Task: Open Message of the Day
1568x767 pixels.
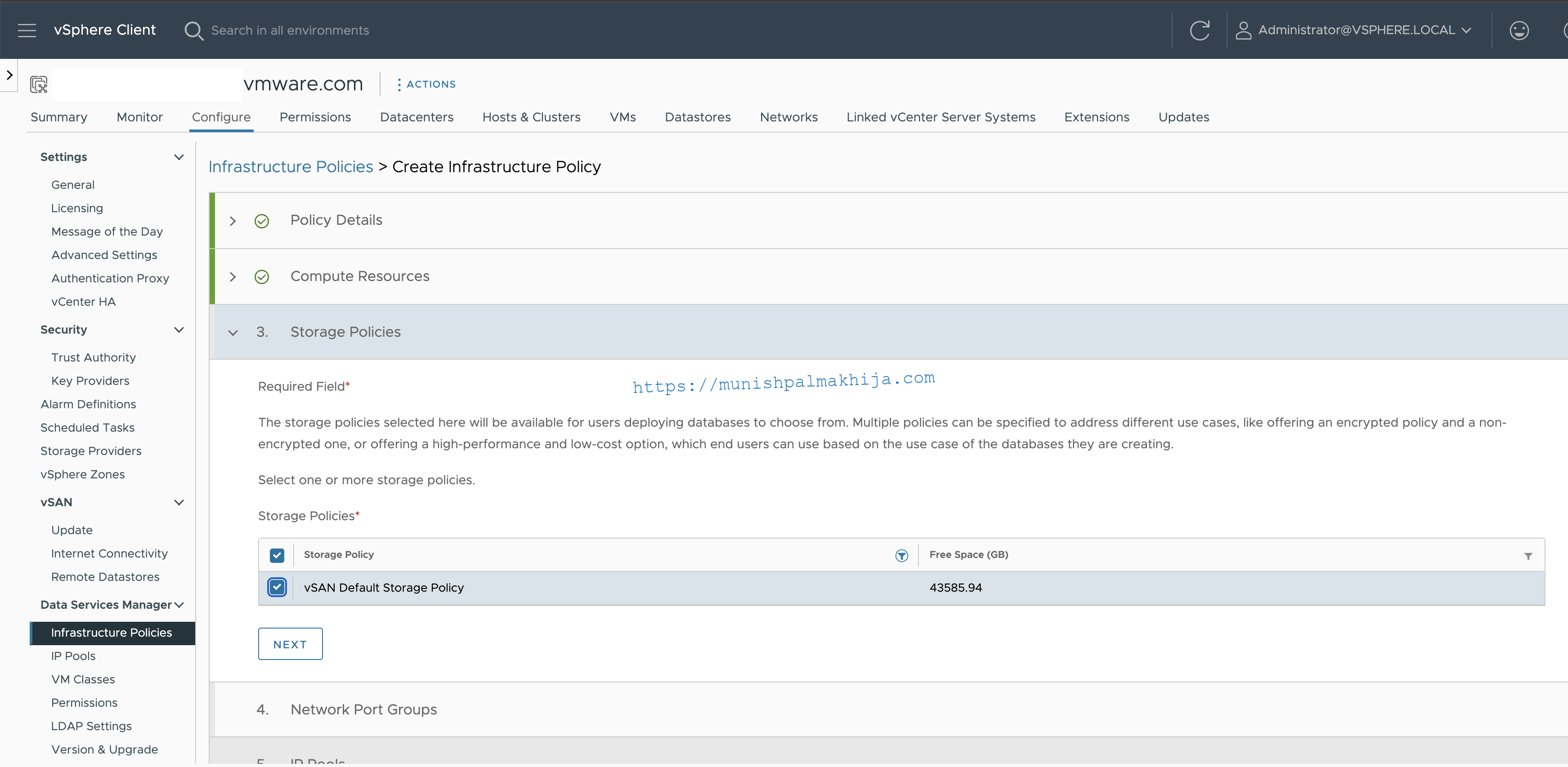Action: coord(107,232)
